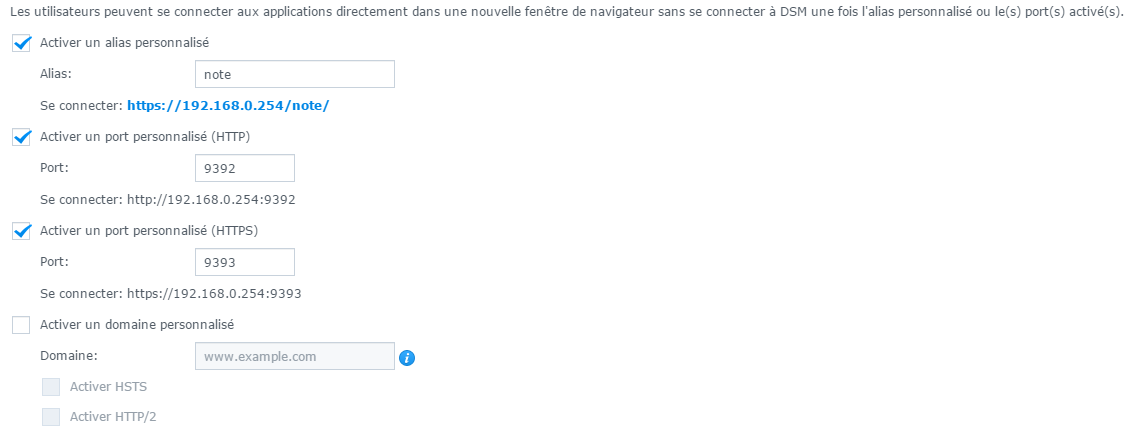This screenshot has width=1128, height=434.
Task: Select the HTTPS port field showing 9393
Action: 244,262
